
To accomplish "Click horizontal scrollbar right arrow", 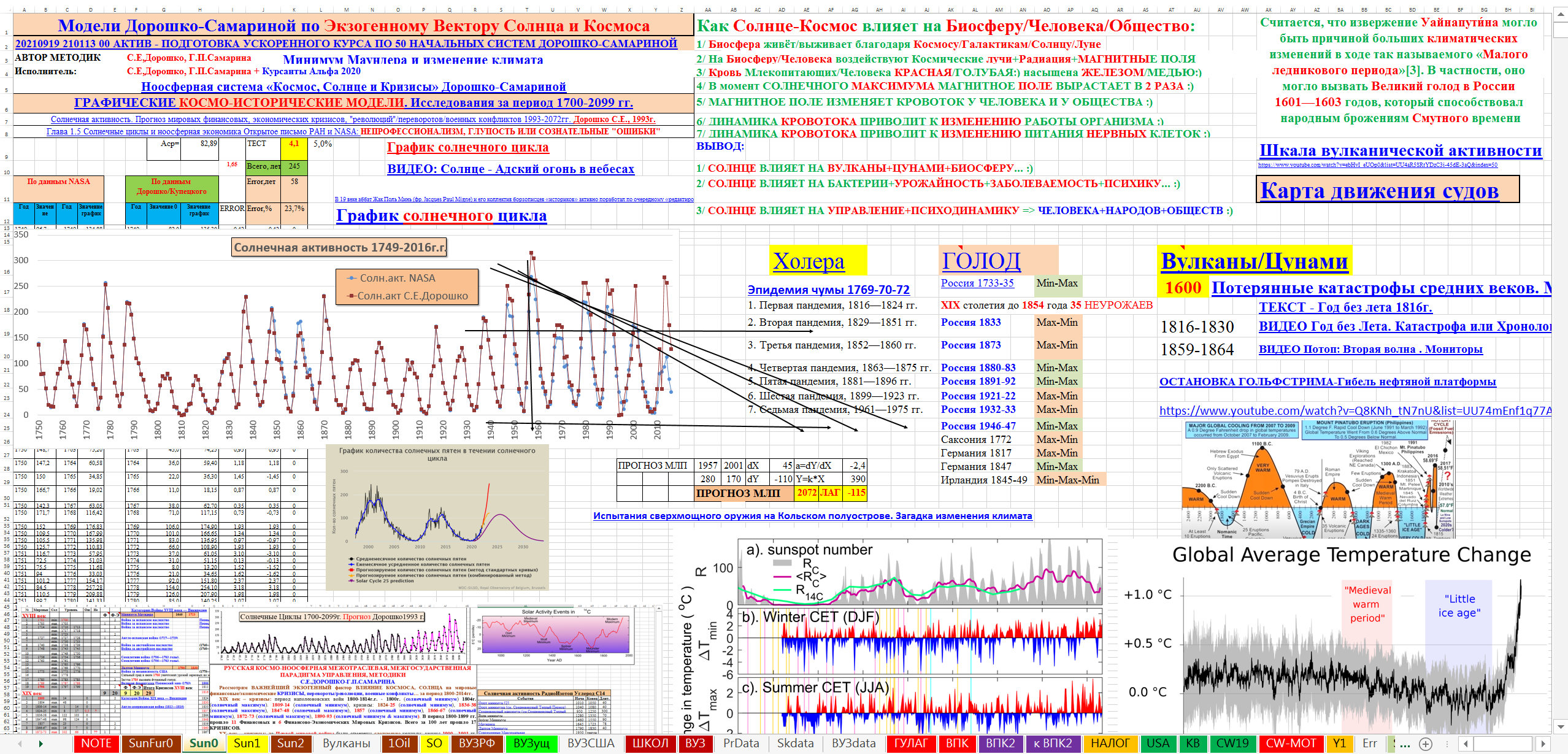I will point(1543,744).
